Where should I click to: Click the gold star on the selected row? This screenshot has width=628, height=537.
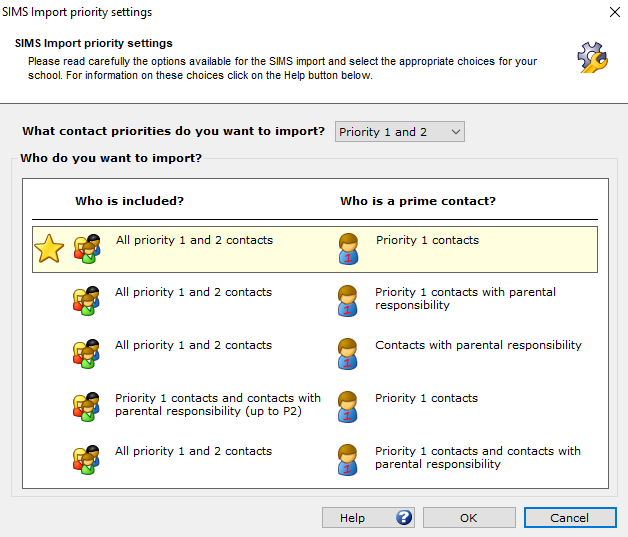tap(49, 249)
